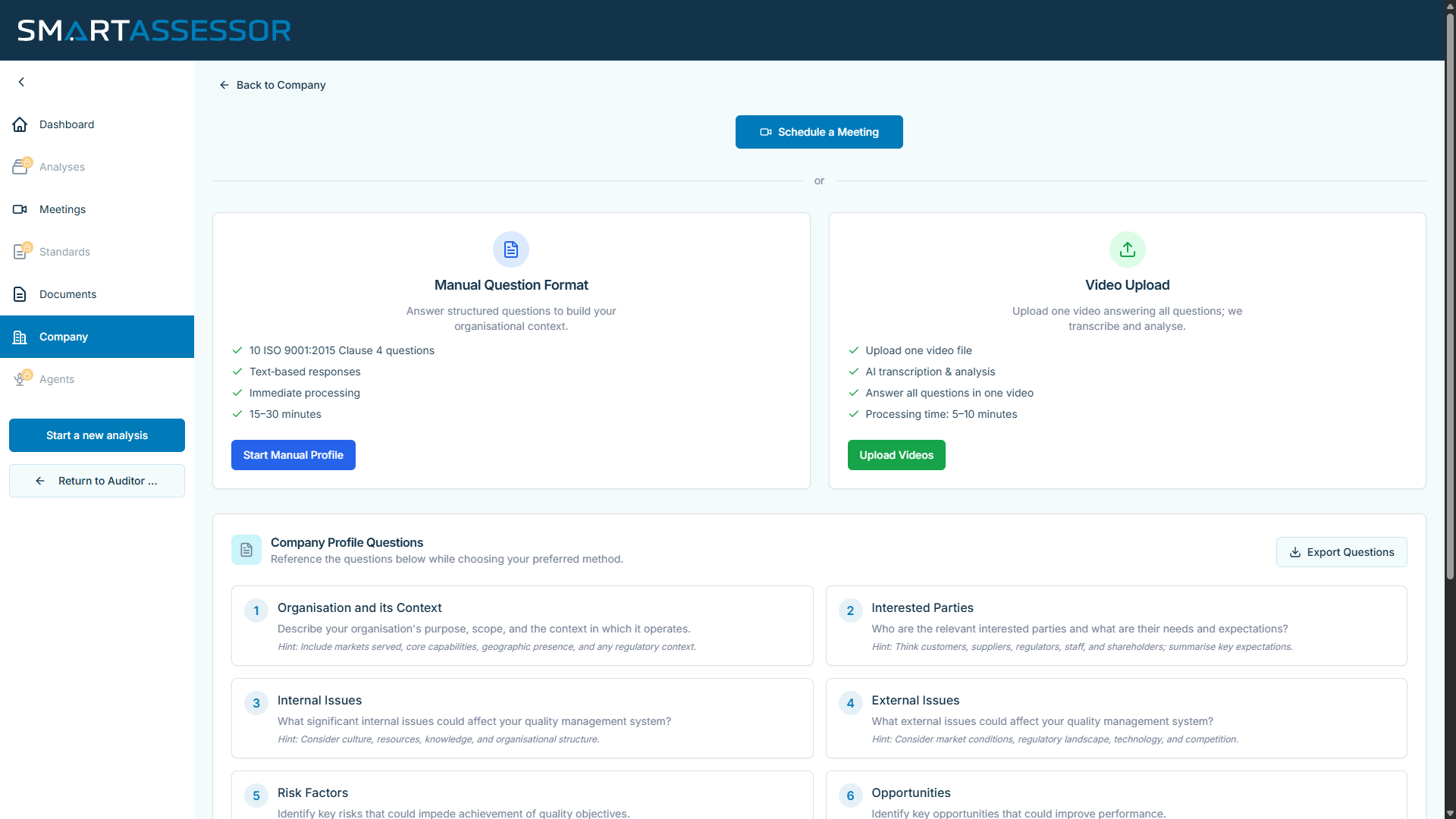Click the Upload Videos button
The image size is (1456, 819).
(x=896, y=455)
